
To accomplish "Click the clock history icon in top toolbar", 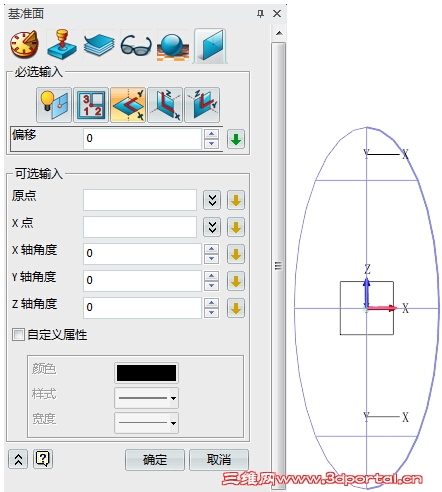I will [24, 45].
